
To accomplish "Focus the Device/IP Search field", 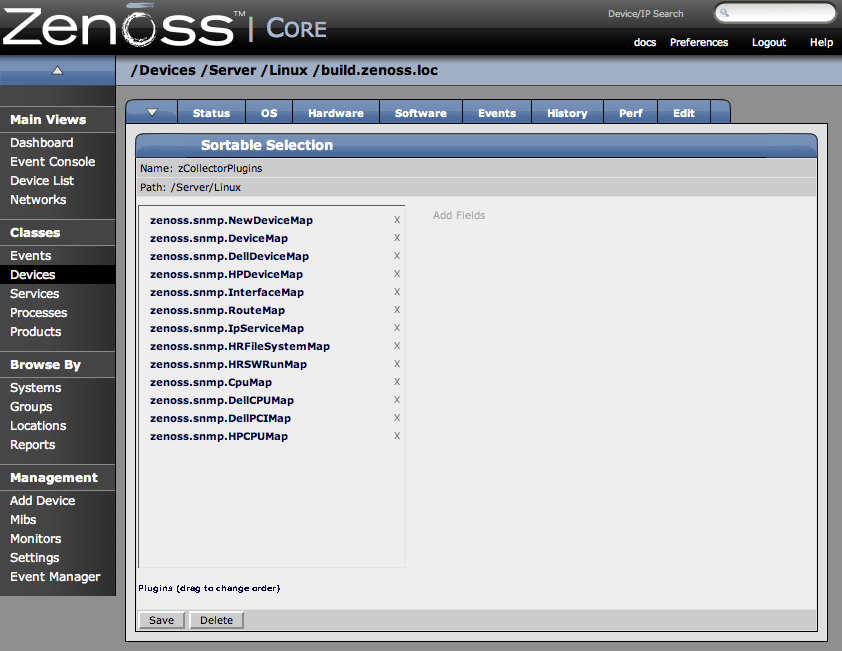I will 775,13.
